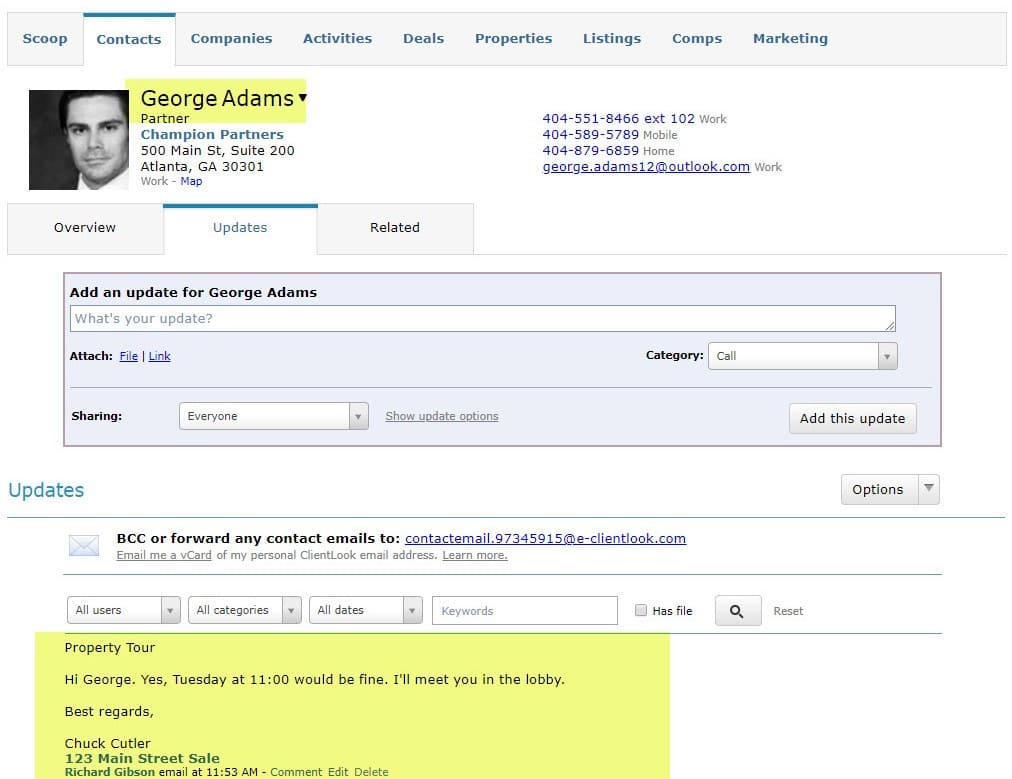Screen dimensions: 1012x779
Task: Click the address line 500 Main St, Suite 200
Action: [x=218, y=150]
